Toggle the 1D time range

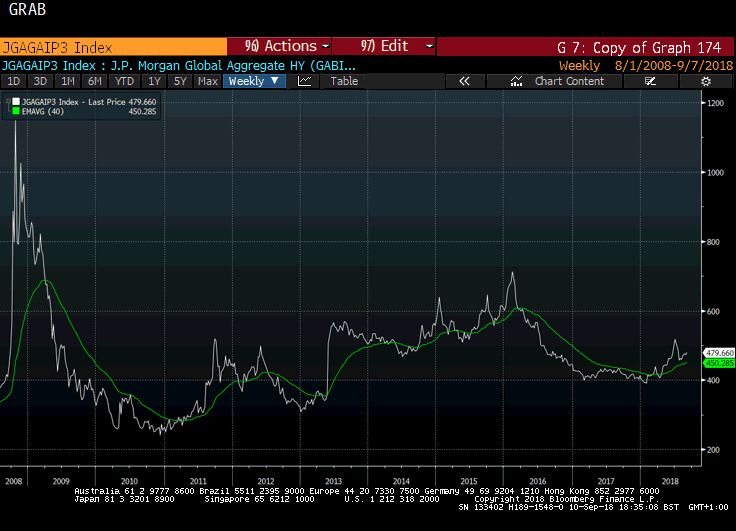pos(14,81)
